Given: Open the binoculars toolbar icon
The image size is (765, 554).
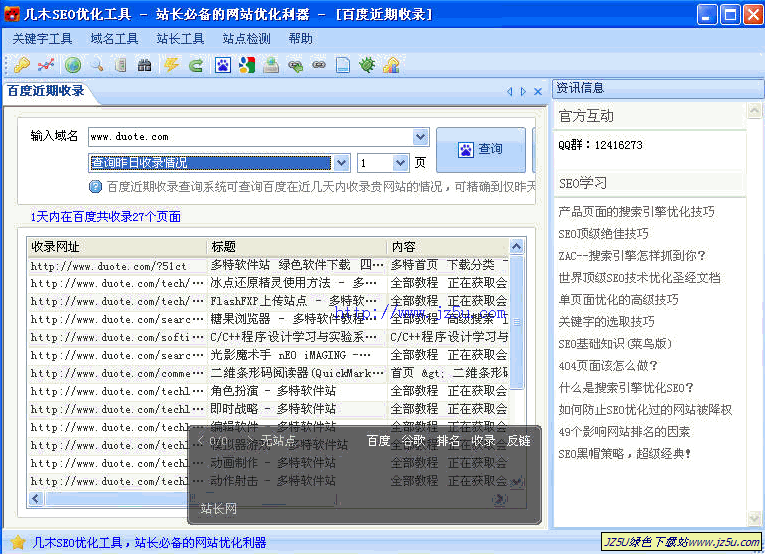Looking at the screenshot, I should click(144, 65).
